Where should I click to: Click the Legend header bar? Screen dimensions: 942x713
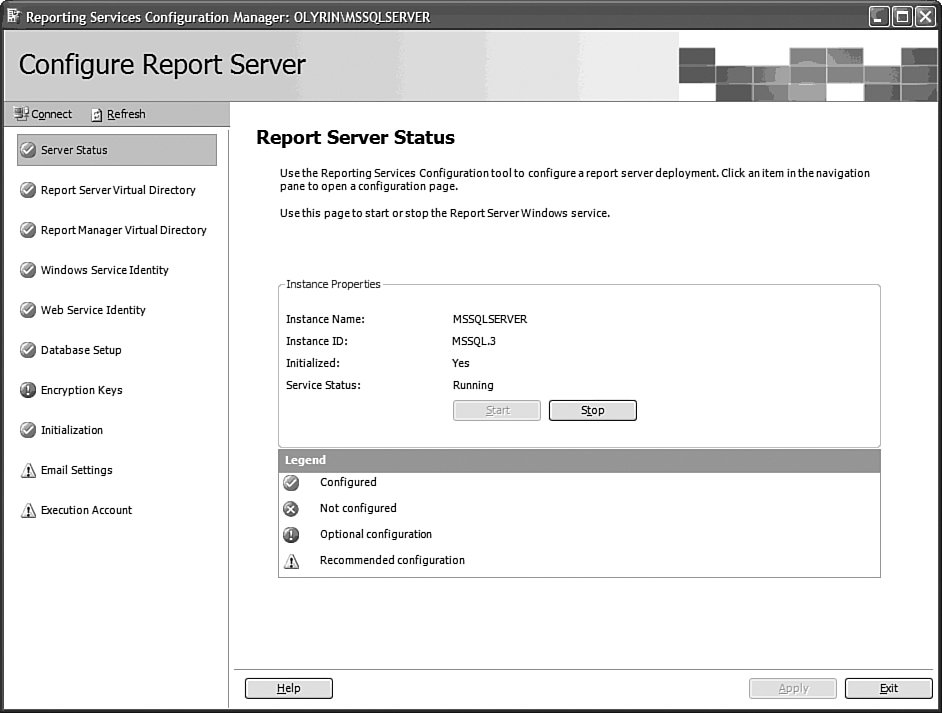[579, 460]
